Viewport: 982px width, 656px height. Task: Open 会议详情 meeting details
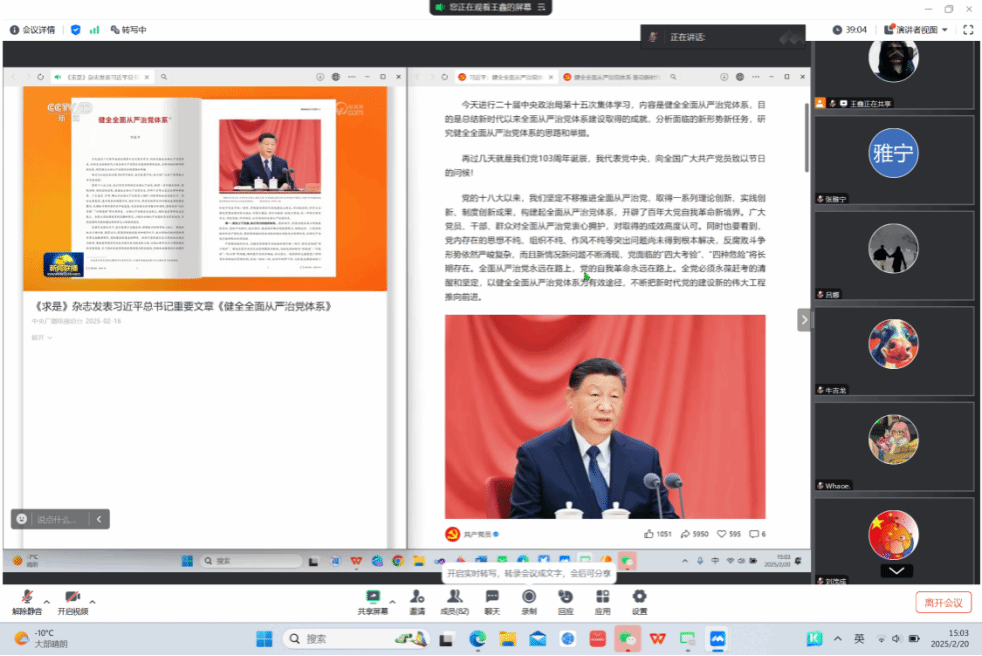pyautogui.click(x=32, y=30)
